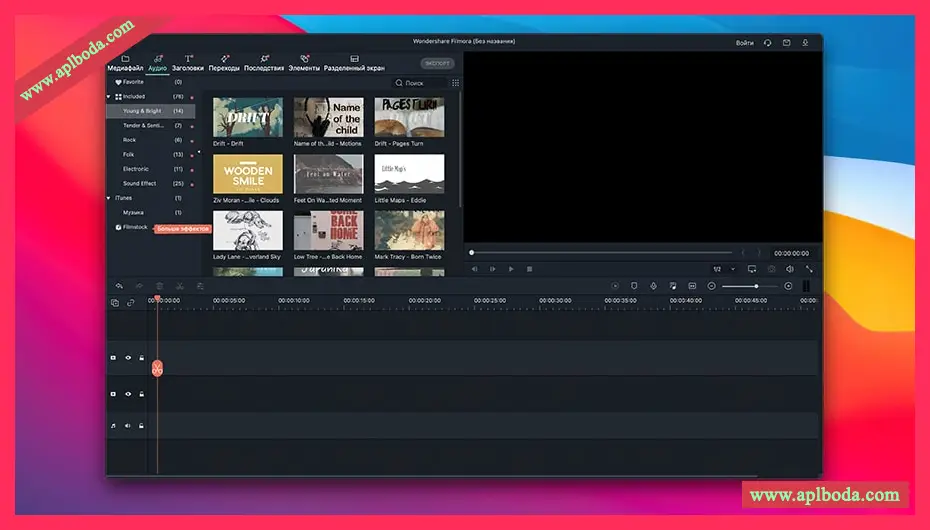Collapse the iTunes tree section
930x530 pixels.
110,198
